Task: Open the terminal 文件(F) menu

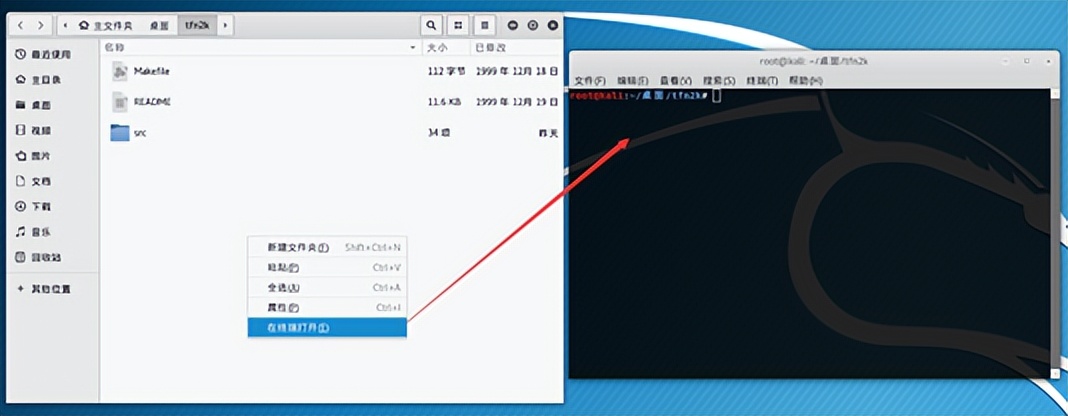Action: pyautogui.click(x=590, y=81)
